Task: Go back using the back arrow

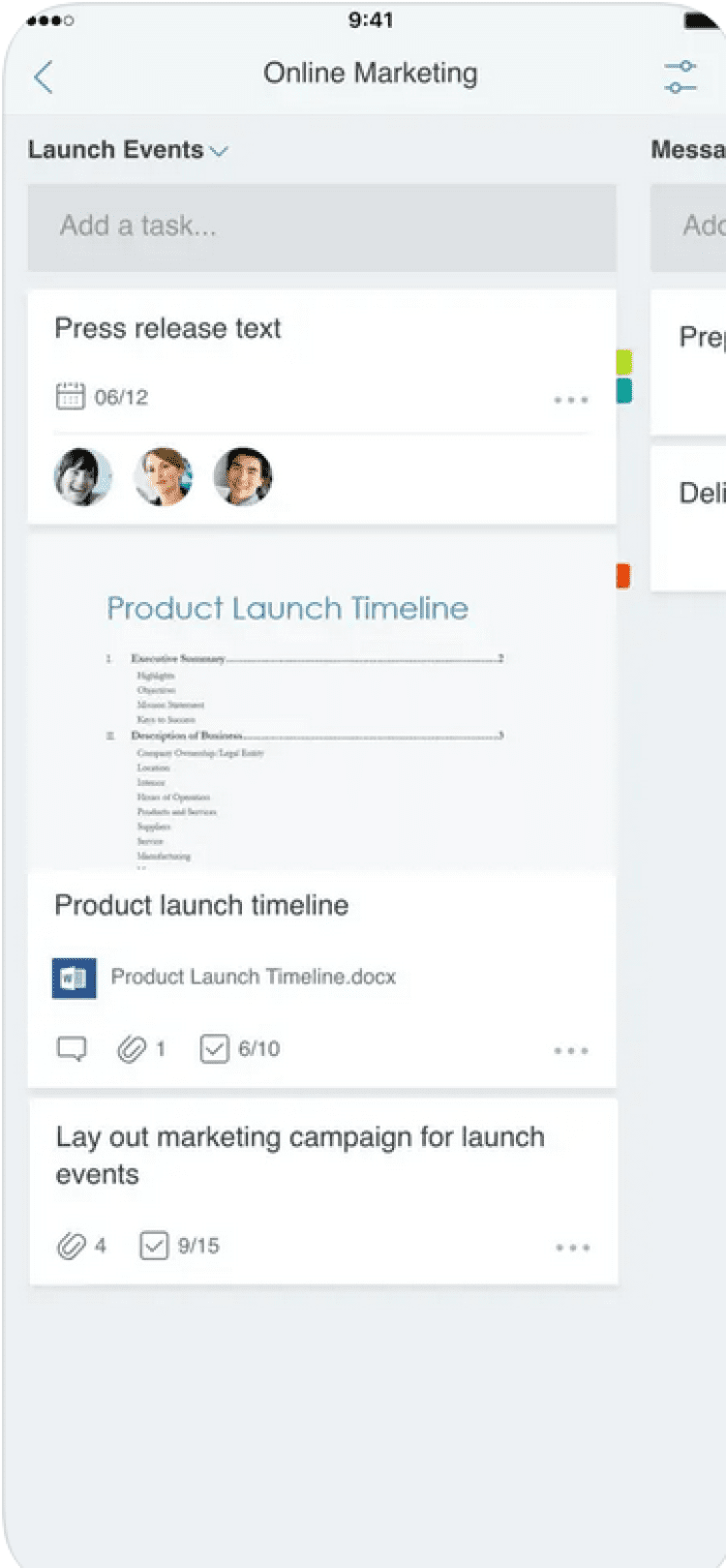Action: coord(44,76)
